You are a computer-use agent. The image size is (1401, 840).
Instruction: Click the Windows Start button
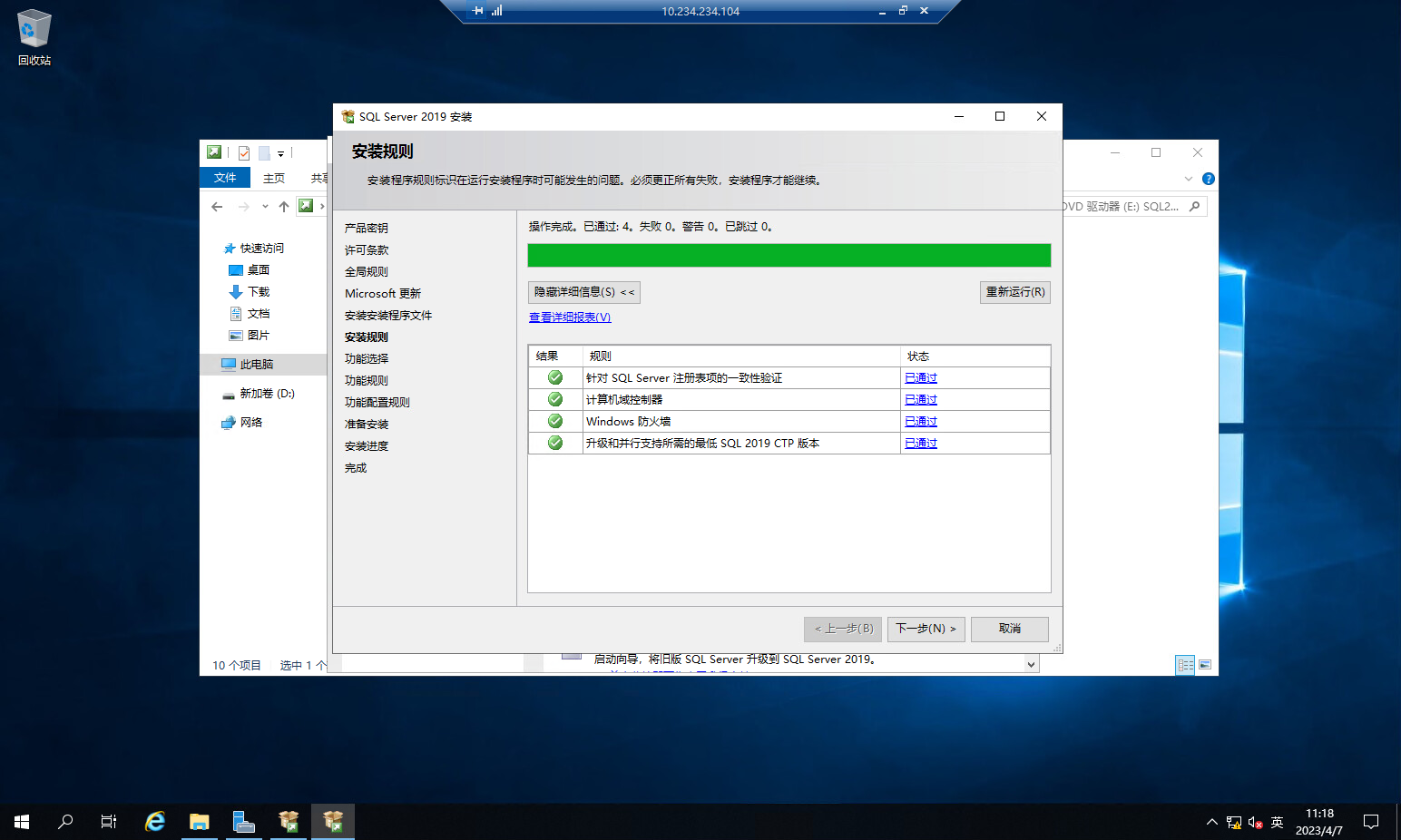(x=22, y=822)
